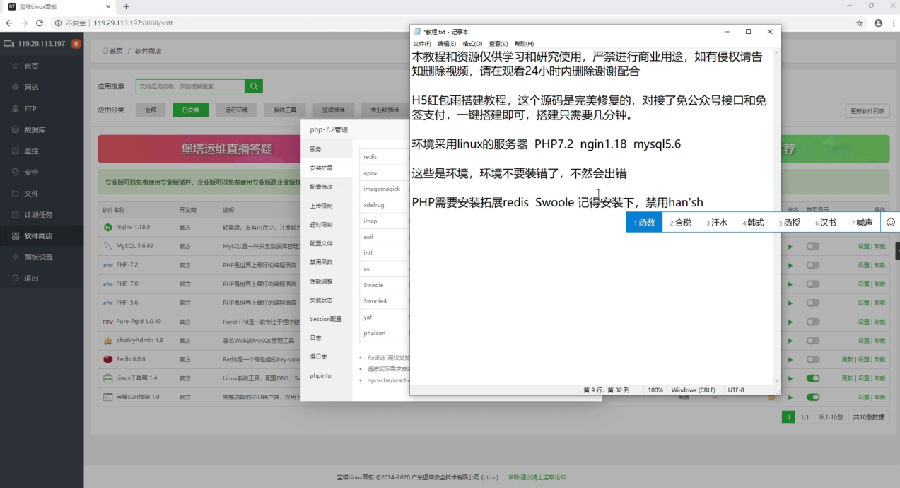The height and width of the screenshot is (488, 900).
Task: Open the emoji icon in the IME candidate bar
Action: coord(891,222)
